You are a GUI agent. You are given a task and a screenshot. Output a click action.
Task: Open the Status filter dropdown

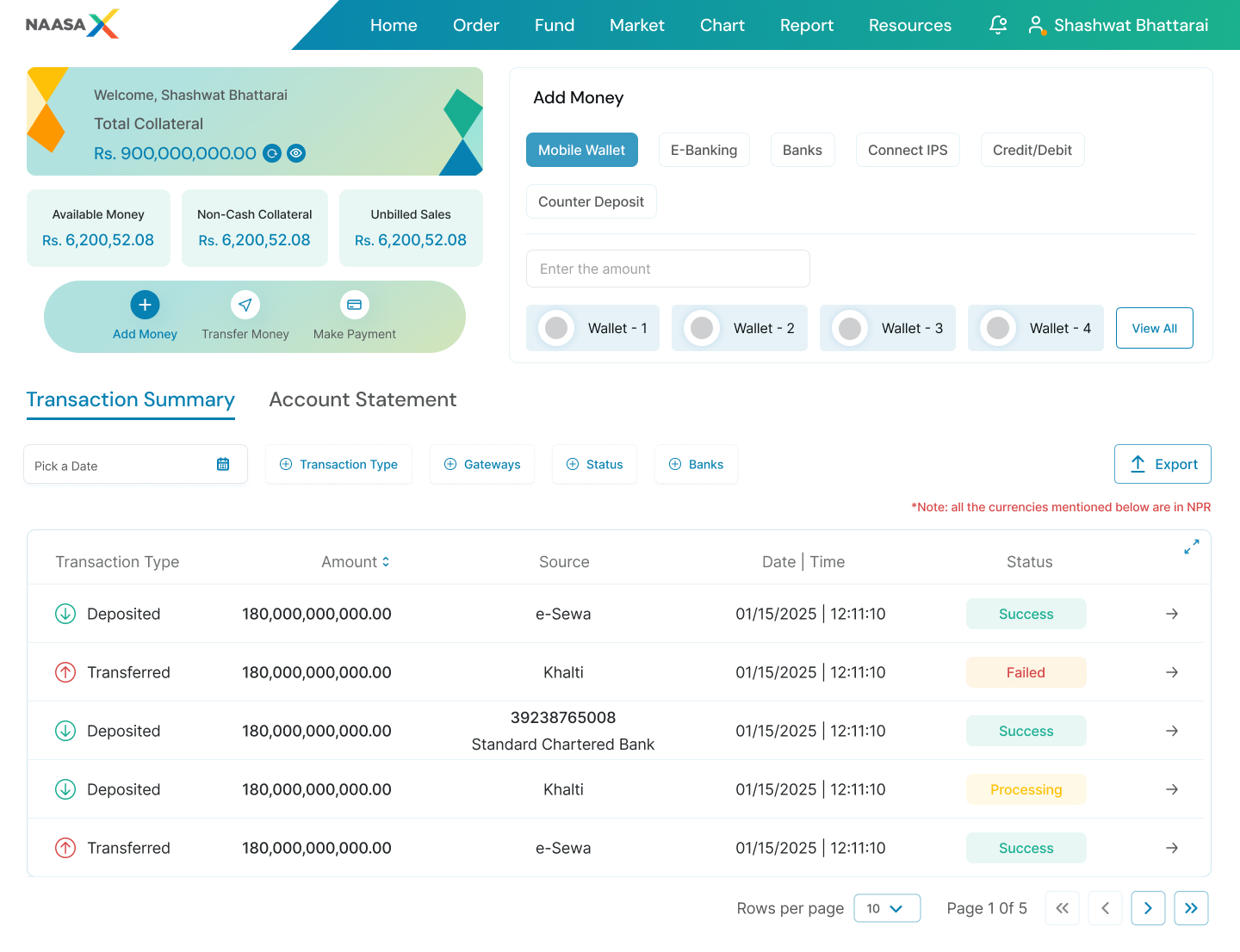coord(594,464)
